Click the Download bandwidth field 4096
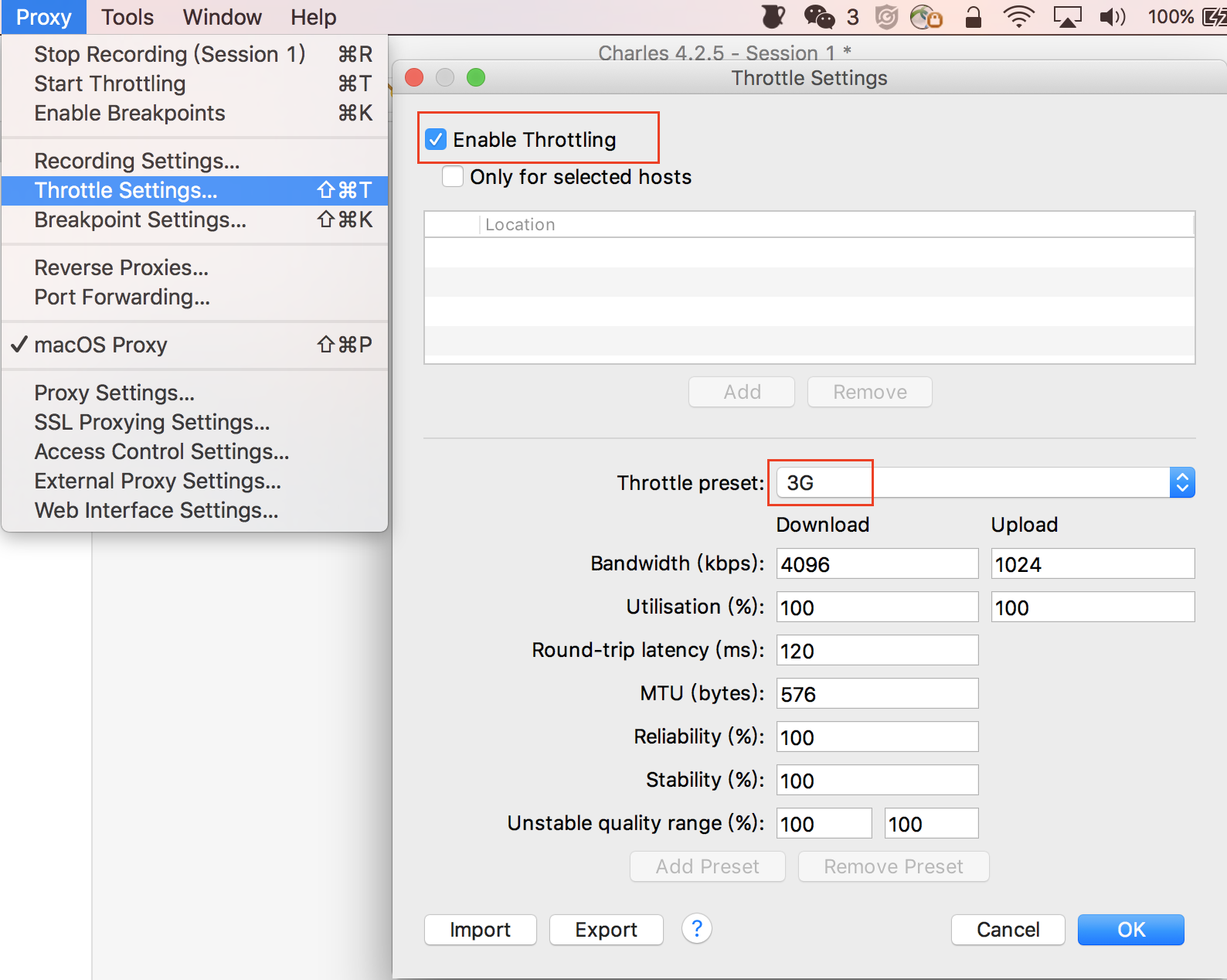The height and width of the screenshot is (980, 1227). (x=878, y=564)
